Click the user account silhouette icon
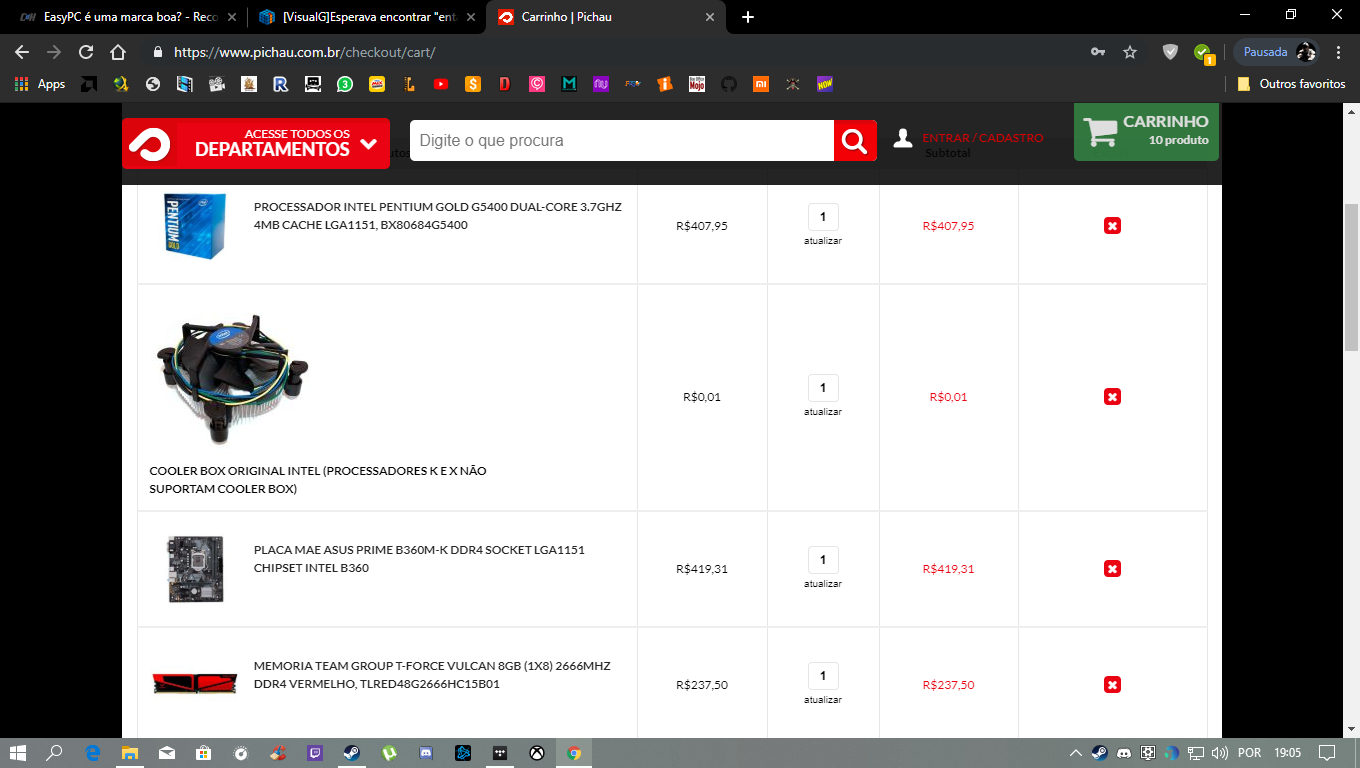 903,138
